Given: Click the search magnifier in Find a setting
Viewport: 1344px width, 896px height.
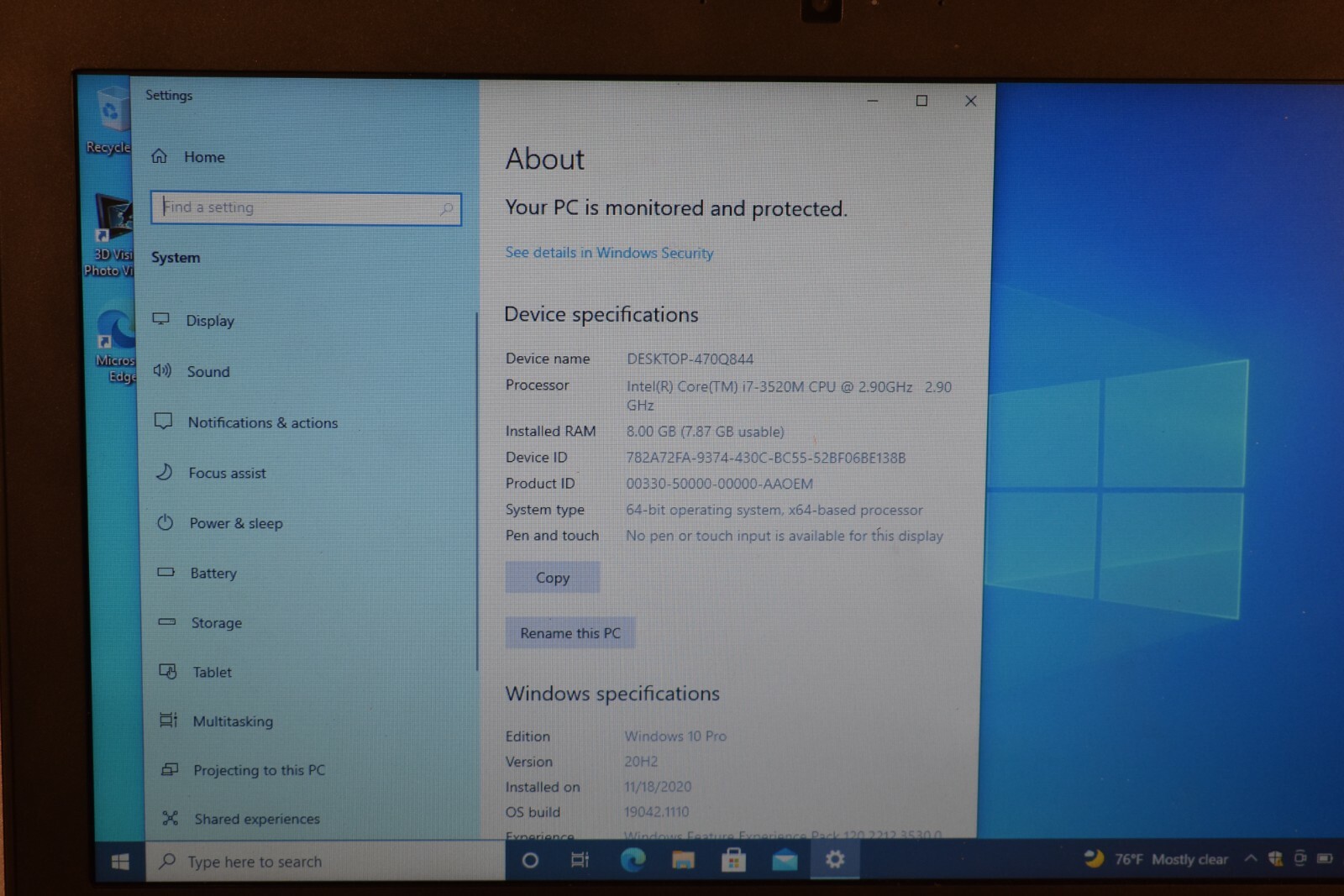Looking at the screenshot, I should click(447, 208).
